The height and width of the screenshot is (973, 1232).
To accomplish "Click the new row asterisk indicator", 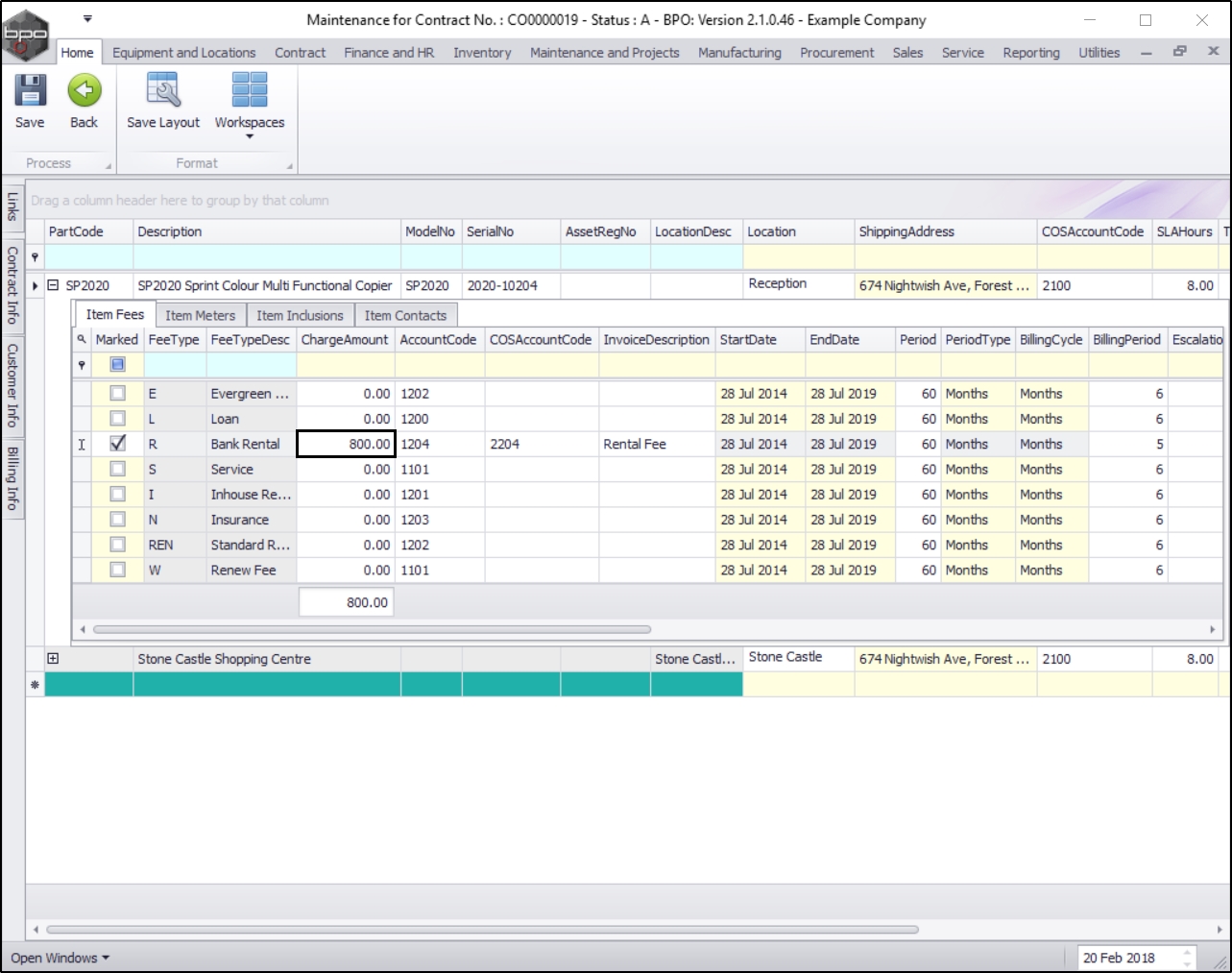I will (x=36, y=685).
